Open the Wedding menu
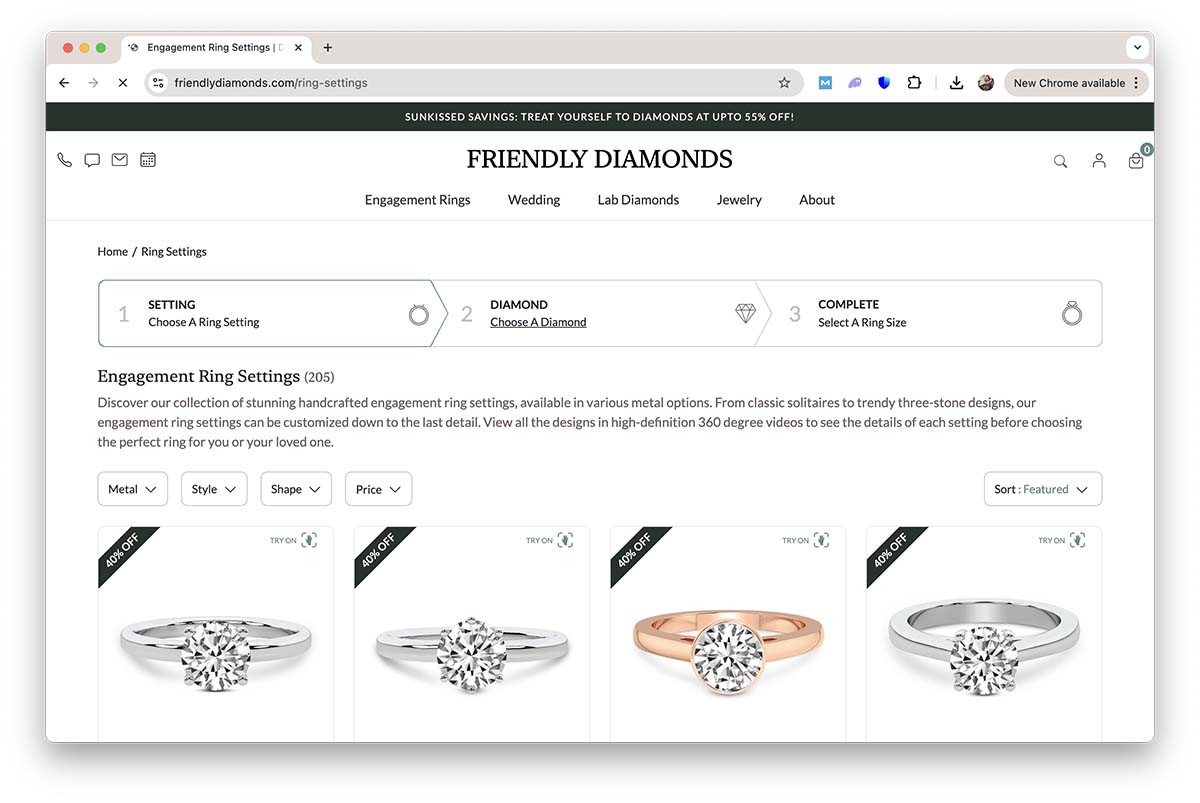The height and width of the screenshot is (803, 1200). click(x=534, y=200)
